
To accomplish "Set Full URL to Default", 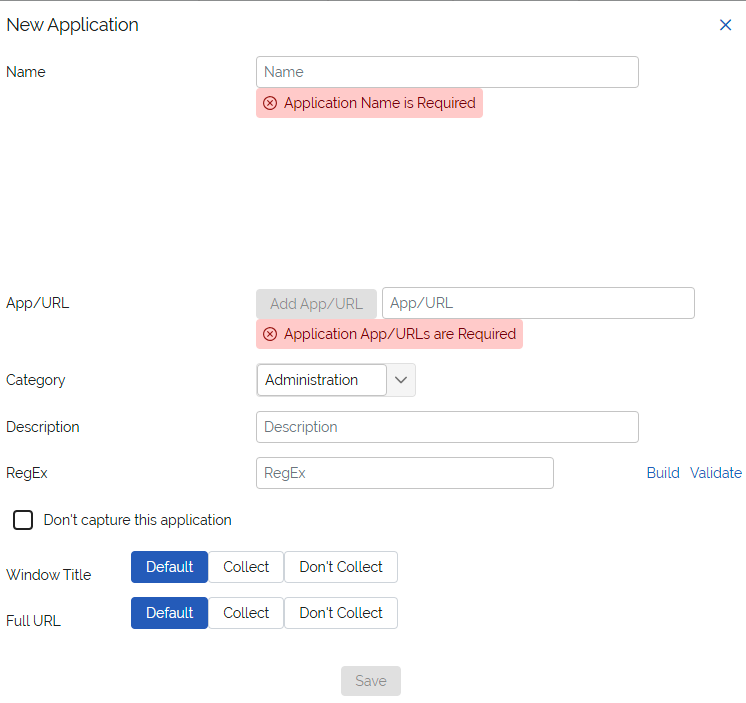I will click(169, 613).
